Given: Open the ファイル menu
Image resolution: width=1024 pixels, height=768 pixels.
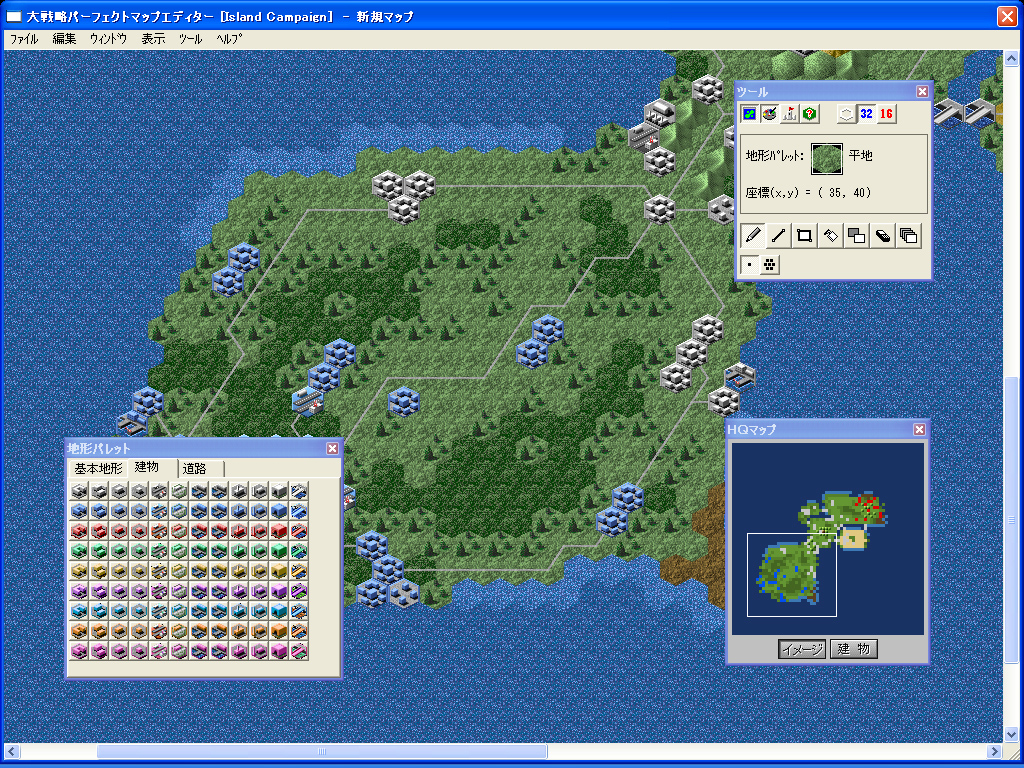Looking at the screenshot, I should coord(24,39).
